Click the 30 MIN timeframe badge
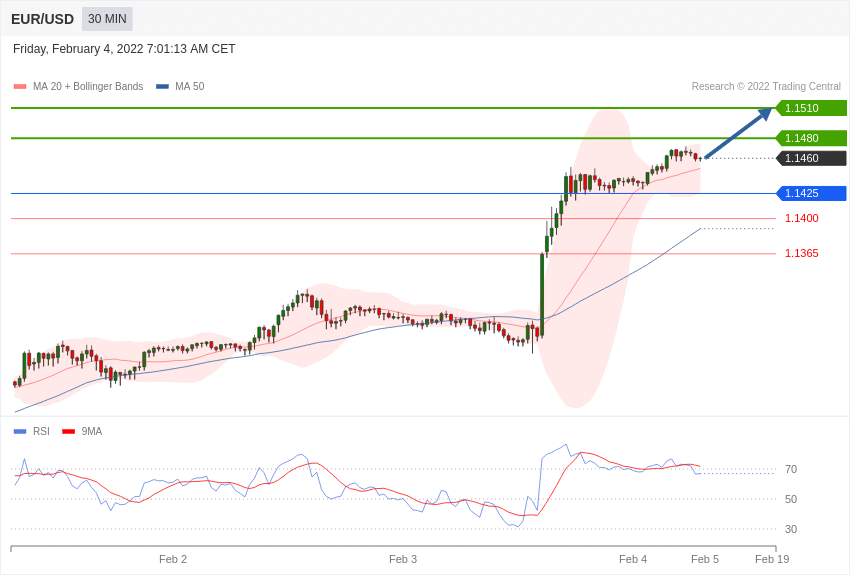Screen dimensions: 850x576 pyautogui.click(x=107, y=19)
